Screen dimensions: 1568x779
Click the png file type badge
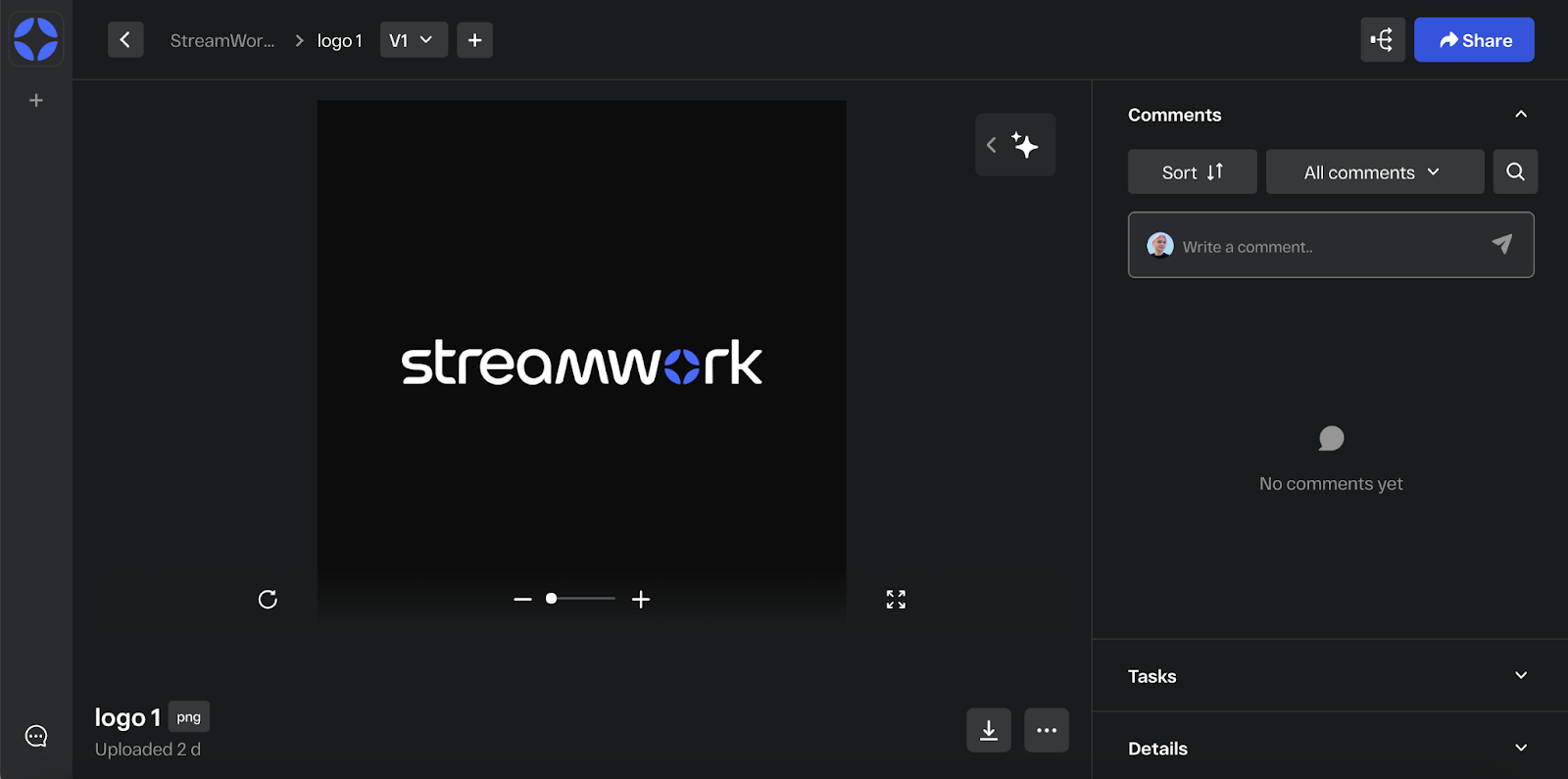pyautogui.click(x=189, y=717)
